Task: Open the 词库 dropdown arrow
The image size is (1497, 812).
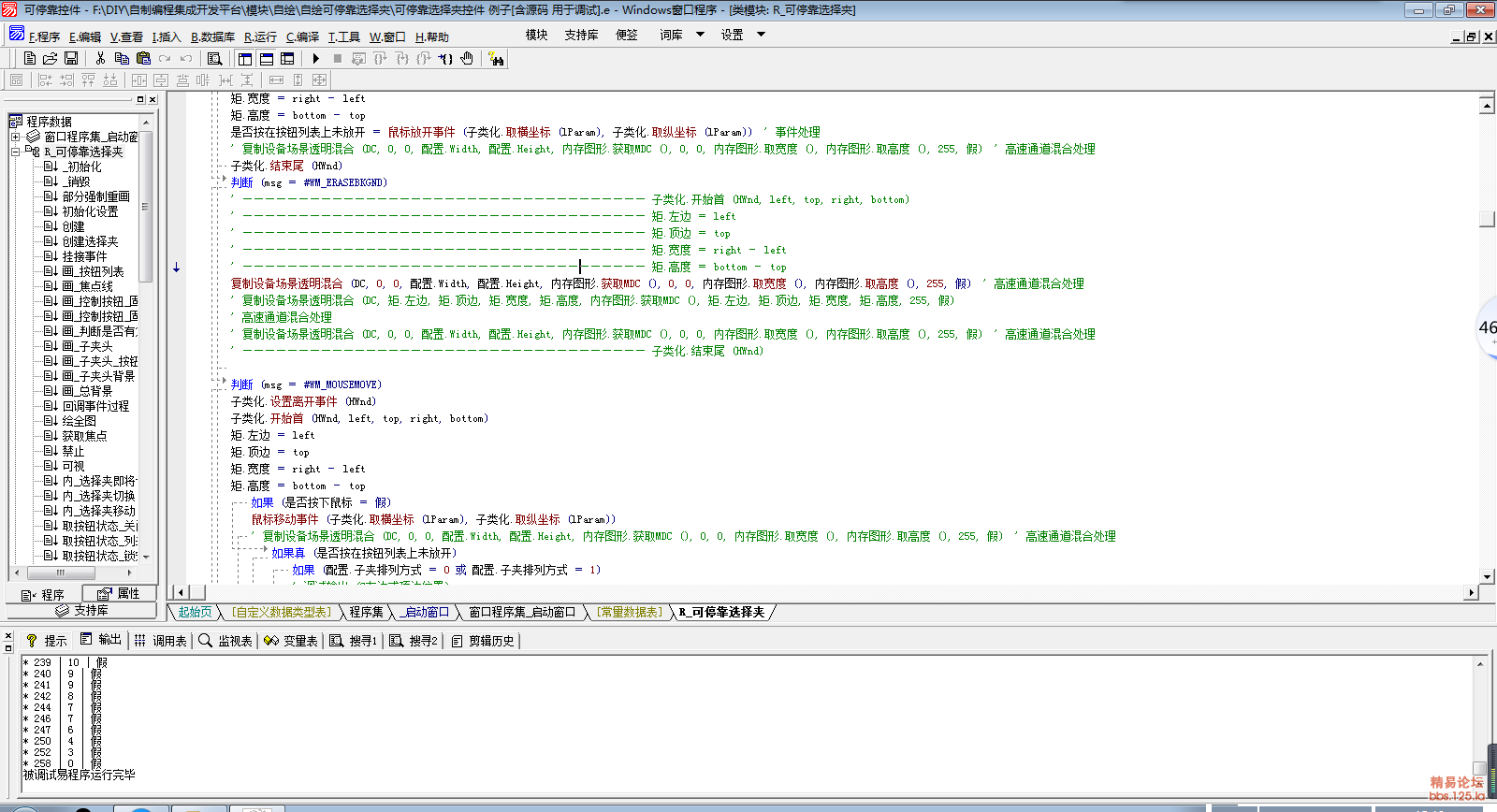Action: (700, 35)
